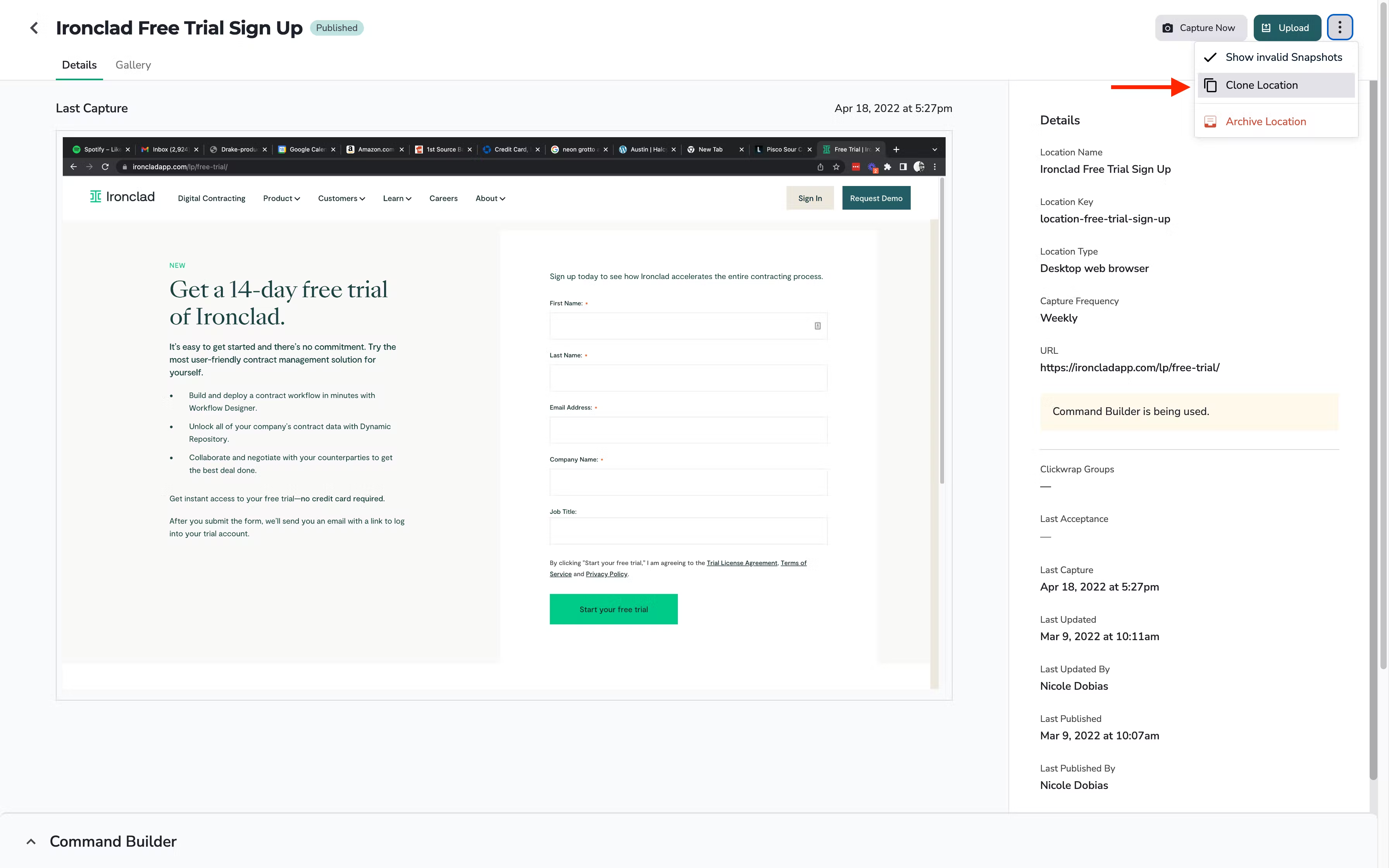The width and height of the screenshot is (1389, 868).
Task: Go back using the left chevron arrow
Action: coord(34,28)
